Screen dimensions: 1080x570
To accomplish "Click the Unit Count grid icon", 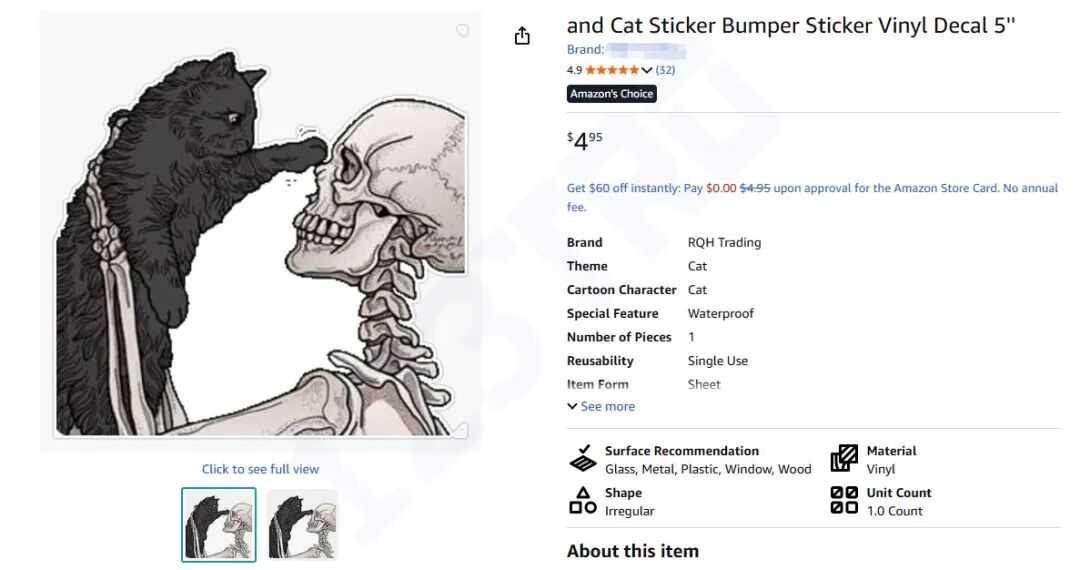I will (x=844, y=500).
